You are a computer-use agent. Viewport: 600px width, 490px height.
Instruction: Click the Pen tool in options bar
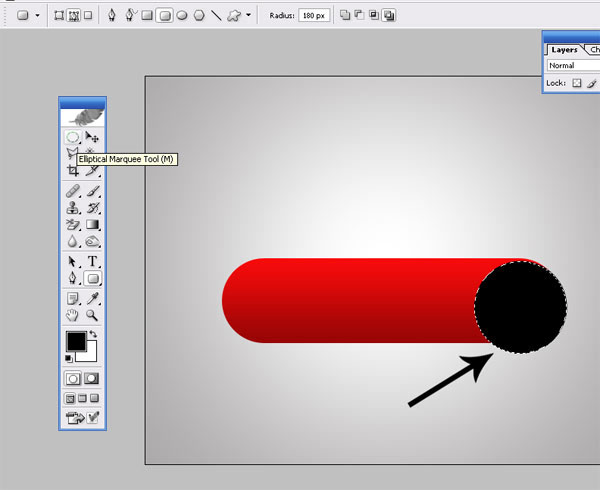tap(111, 15)
